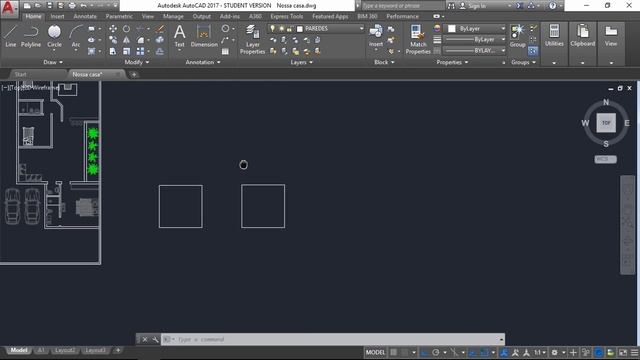The height and width of the screenshot is (360, 640).
Task: Click the MODEL space button
Action: point(375,352)
